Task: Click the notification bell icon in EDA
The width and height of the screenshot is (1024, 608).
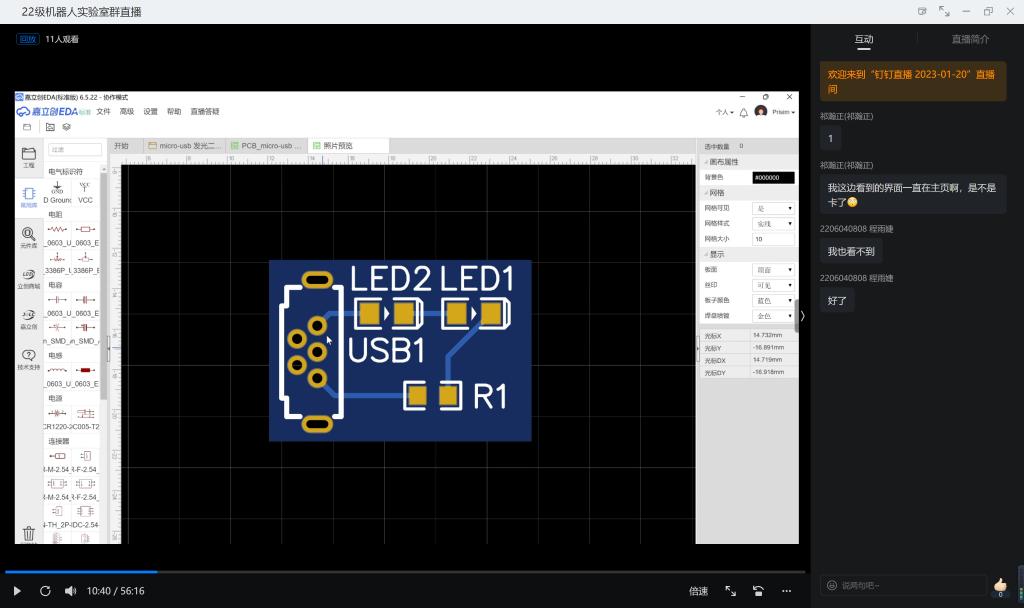Action: click(743, 112)
